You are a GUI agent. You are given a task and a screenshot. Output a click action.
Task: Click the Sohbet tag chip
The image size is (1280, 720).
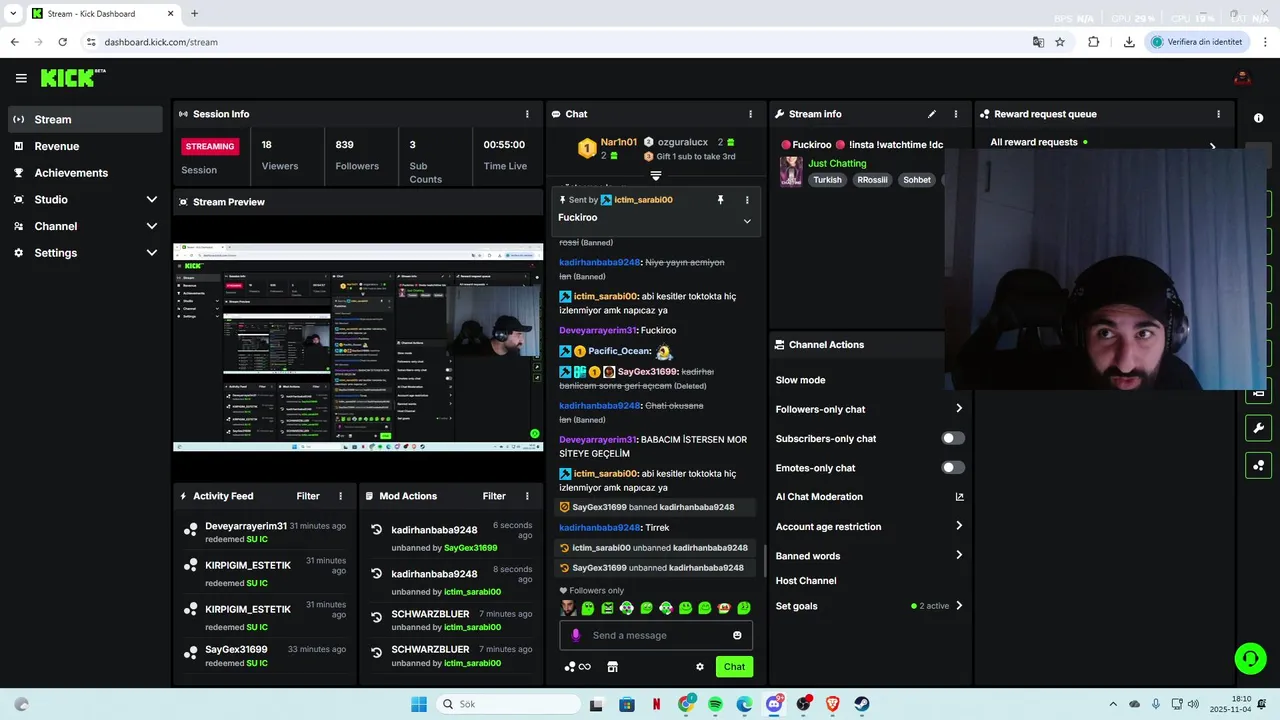[x=917, y=180]
